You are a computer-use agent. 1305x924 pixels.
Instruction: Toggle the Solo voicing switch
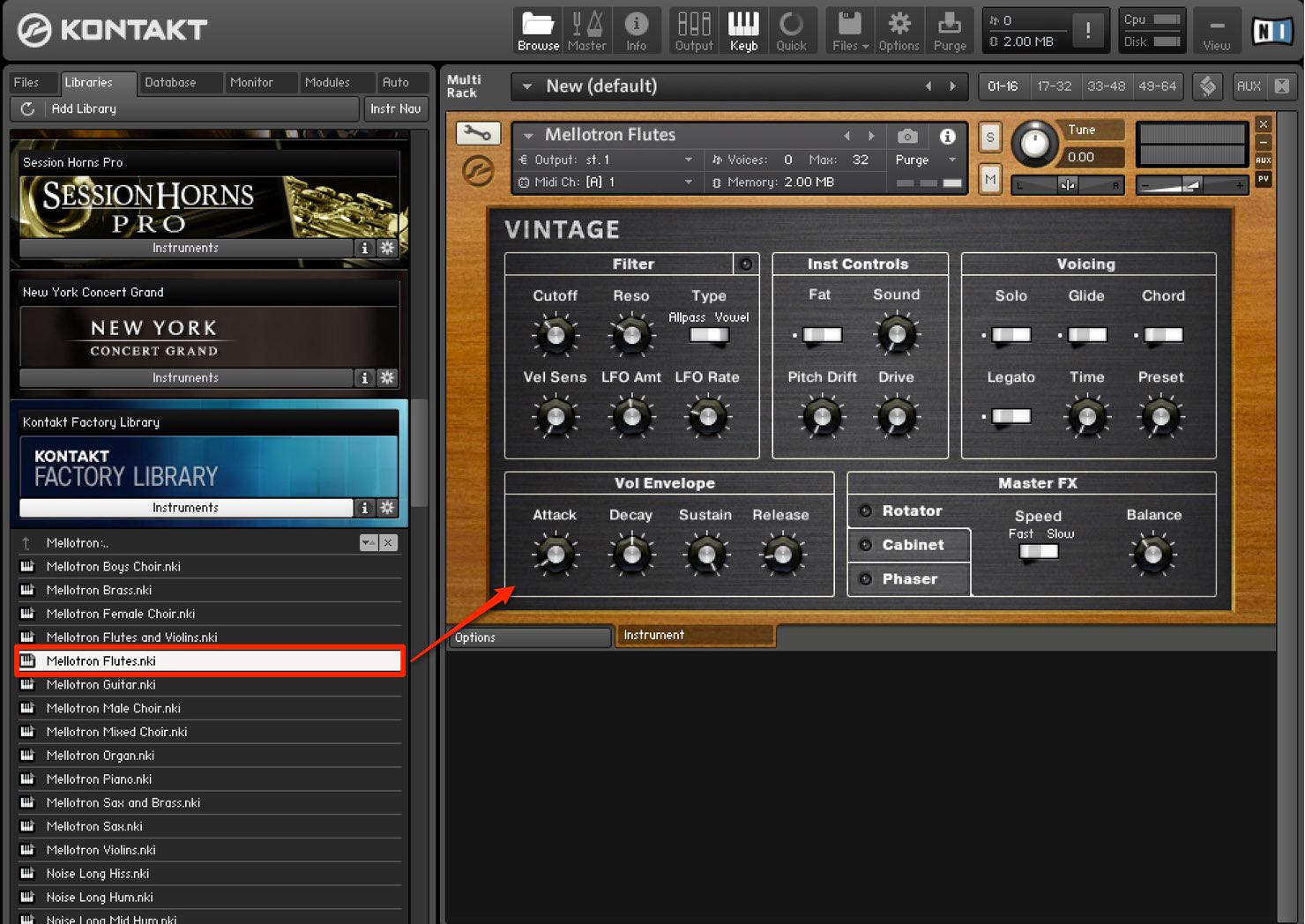tap(1010, 335)
